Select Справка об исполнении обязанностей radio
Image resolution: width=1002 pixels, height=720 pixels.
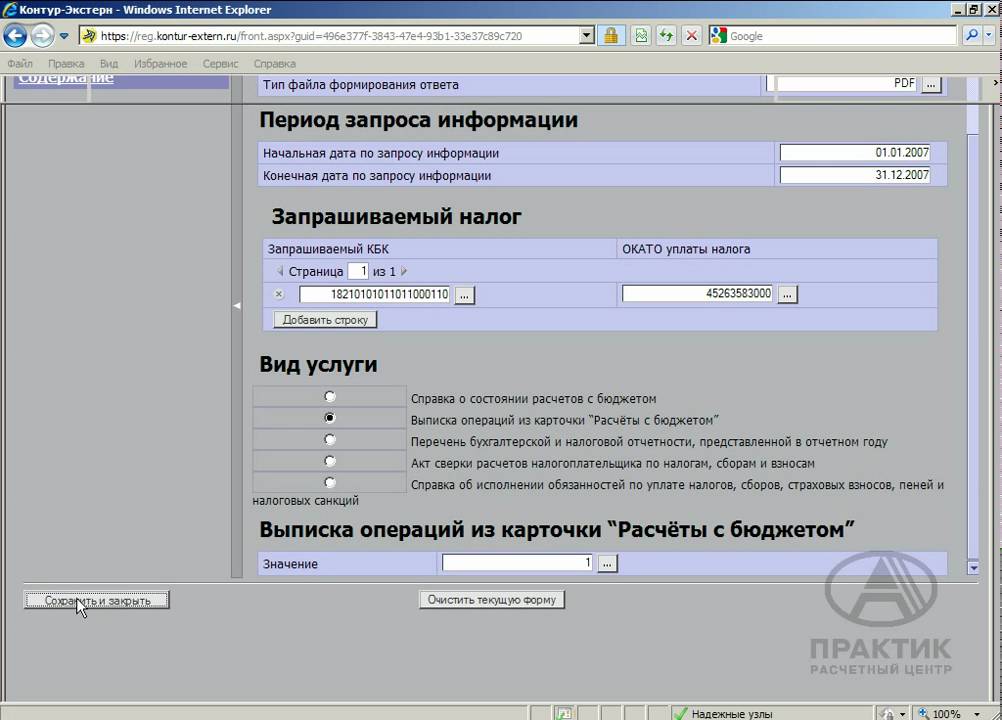330,482
